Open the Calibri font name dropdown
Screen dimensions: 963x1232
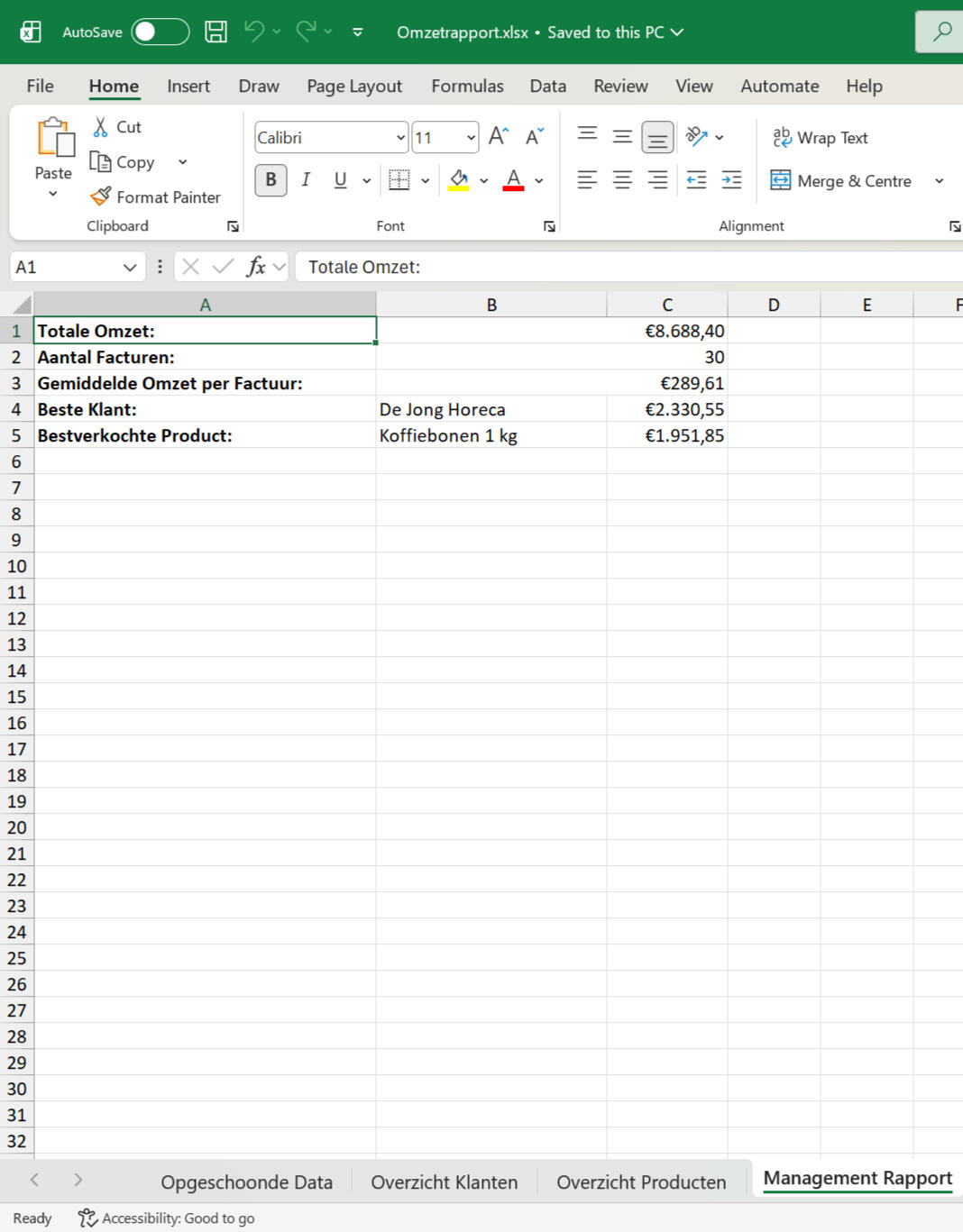point(400,138)
